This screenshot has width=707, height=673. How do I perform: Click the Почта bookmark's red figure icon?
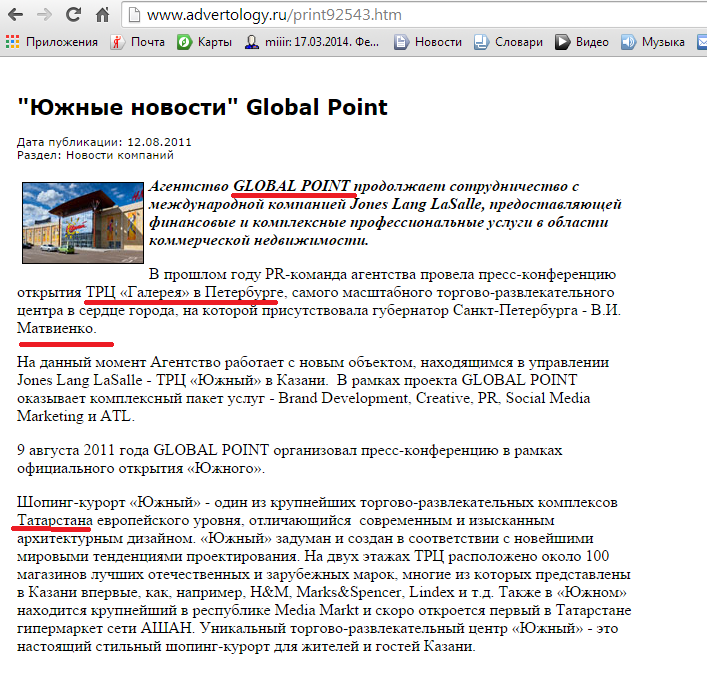pos(117,42)
